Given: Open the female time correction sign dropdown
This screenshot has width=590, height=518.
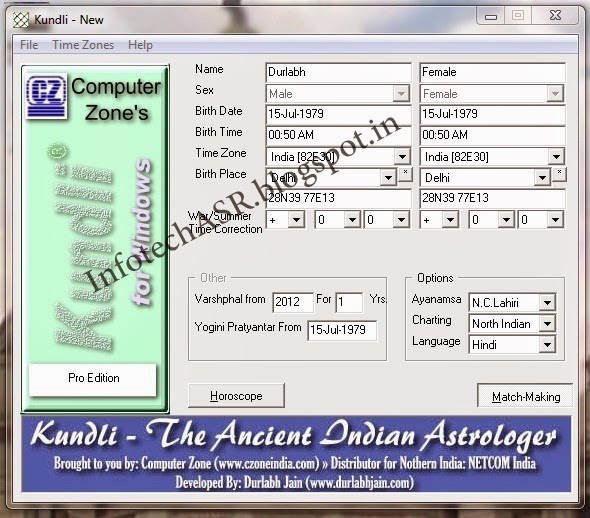Looking at the screenshot, I should pos(450,220).
